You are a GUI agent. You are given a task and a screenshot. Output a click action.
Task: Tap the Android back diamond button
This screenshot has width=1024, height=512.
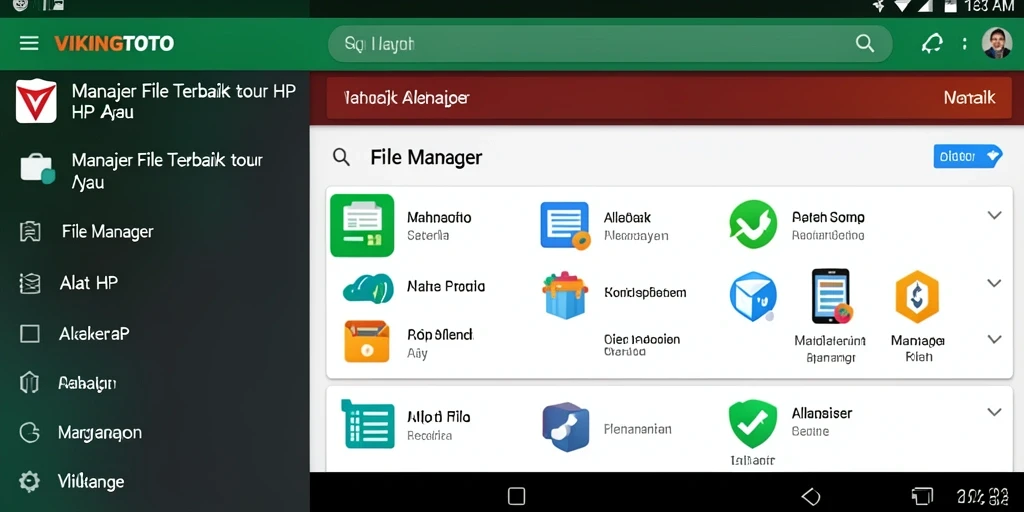click(x=810, y=496)
